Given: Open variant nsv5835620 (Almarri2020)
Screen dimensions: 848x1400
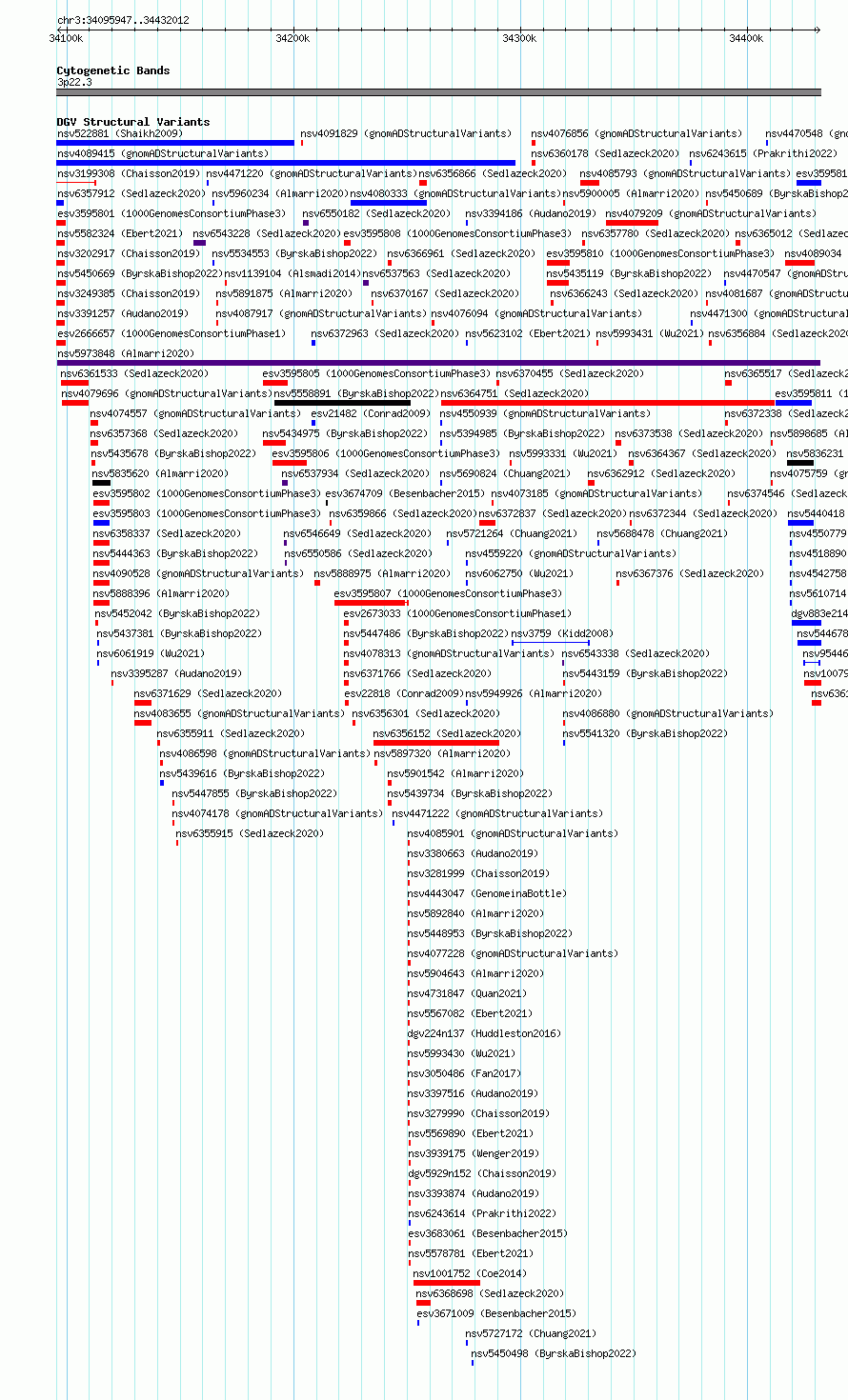Looking at the screenshot, I should point(160,474).
